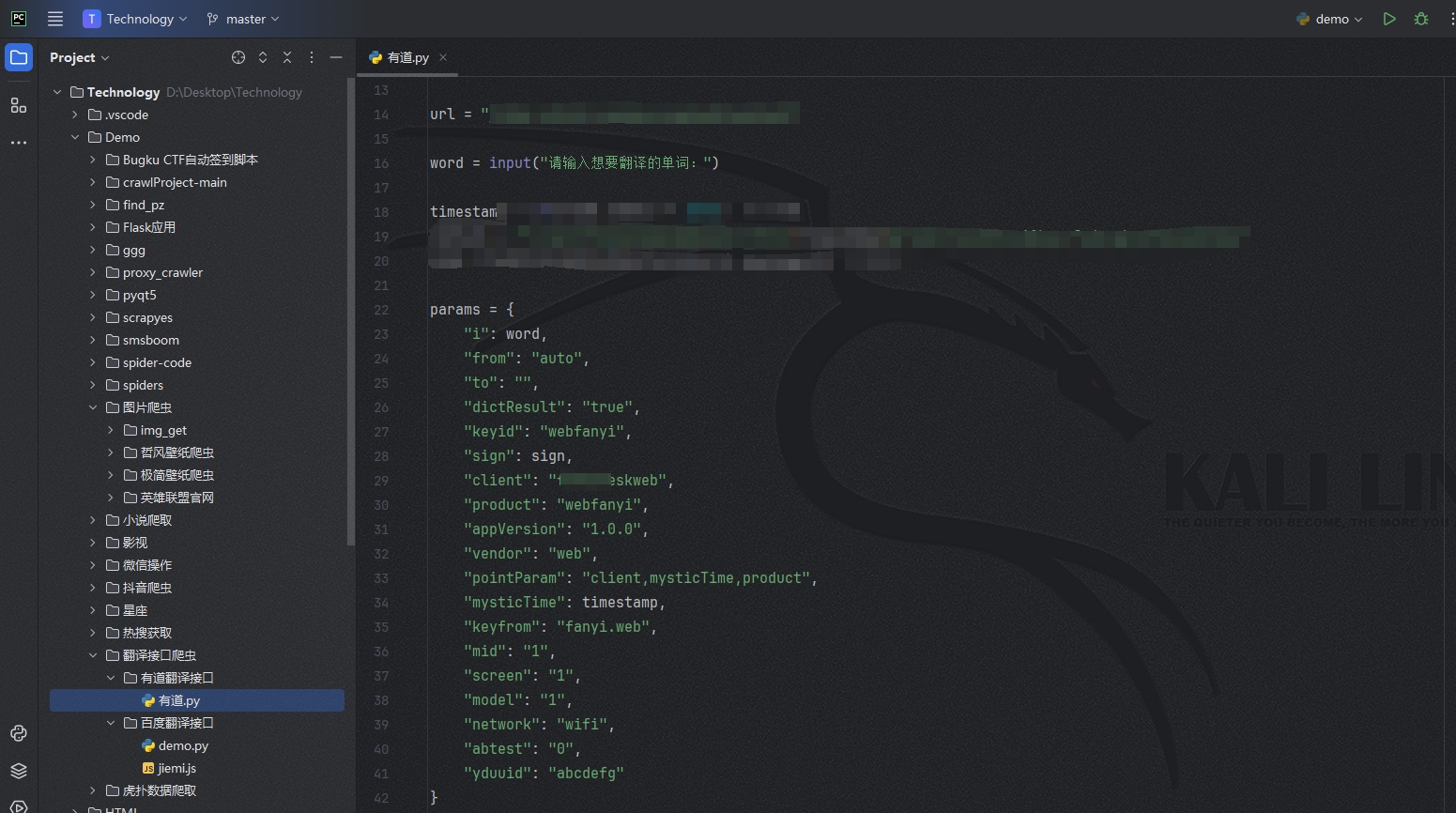Click the Select Opened File target icon

(238, 57)
